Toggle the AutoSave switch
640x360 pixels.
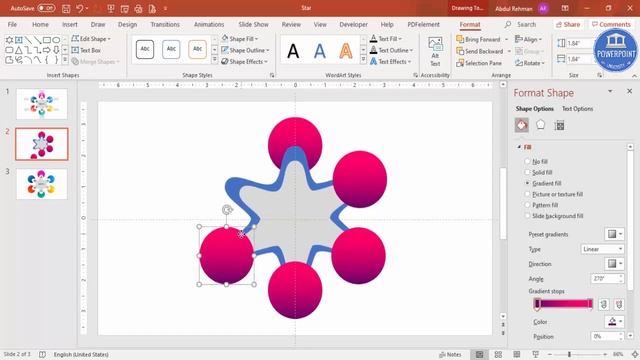pyautogui.click(x=46, y=8)
